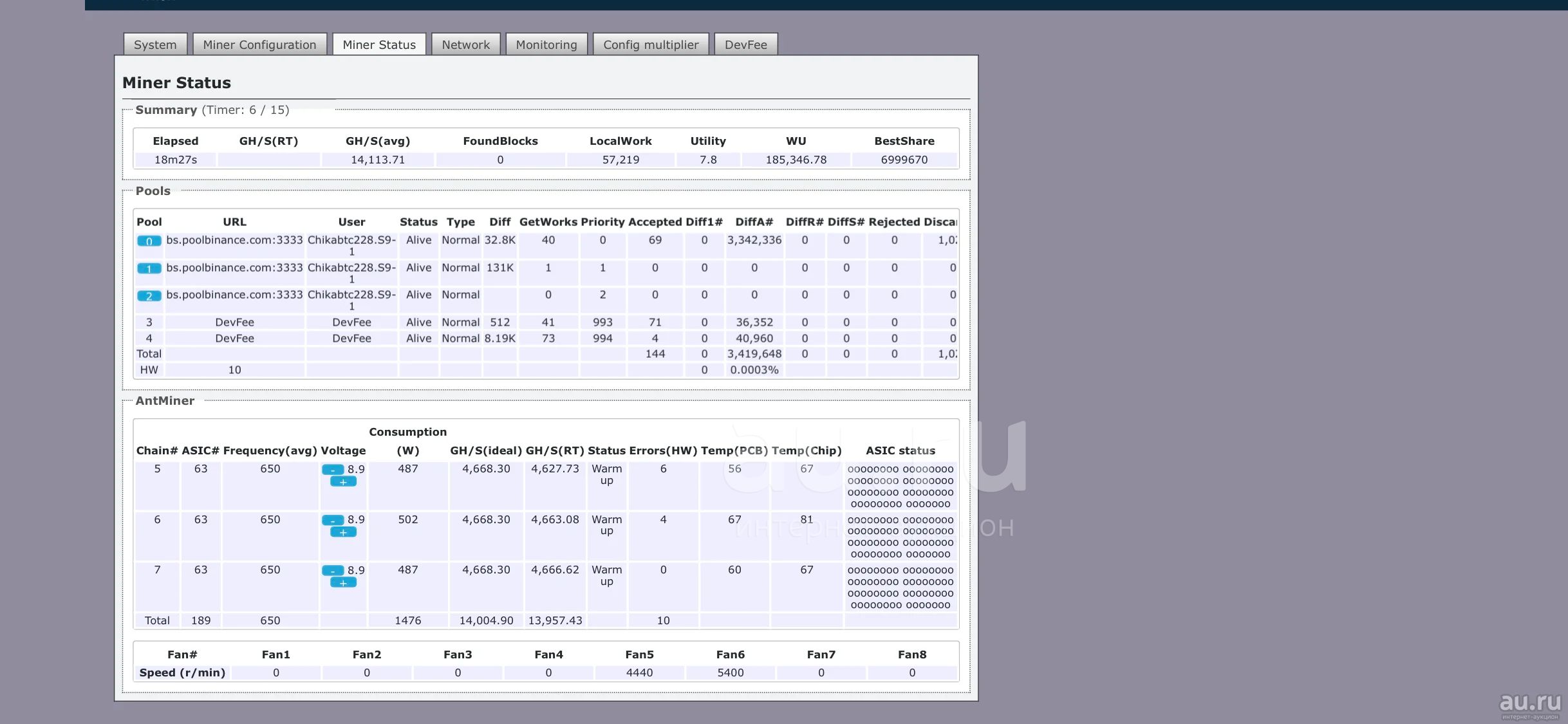
Task: Click pool 1 Diff value 131K
Action: 500,268
